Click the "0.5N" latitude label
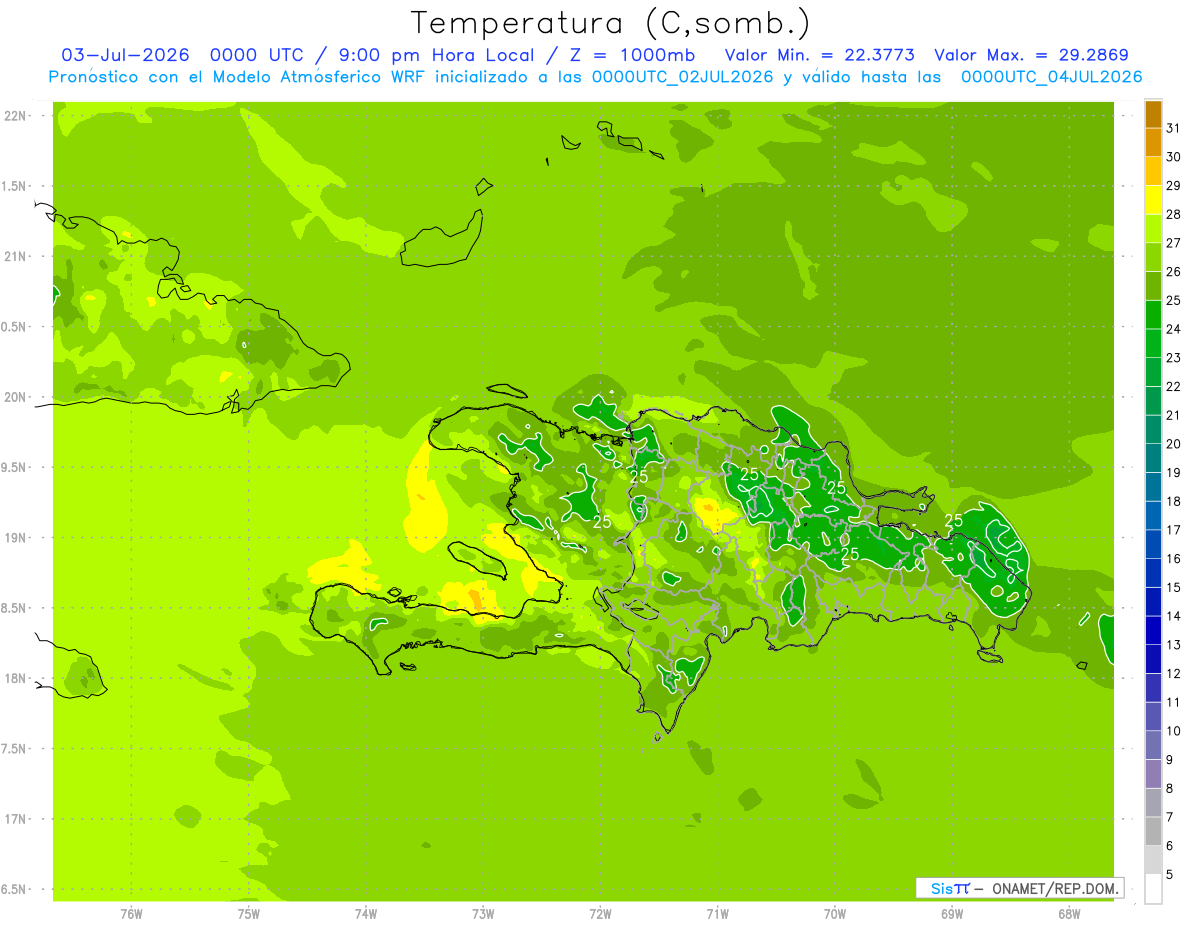The height and width of the screenshot is (927, 1200). tap(15, 327)
